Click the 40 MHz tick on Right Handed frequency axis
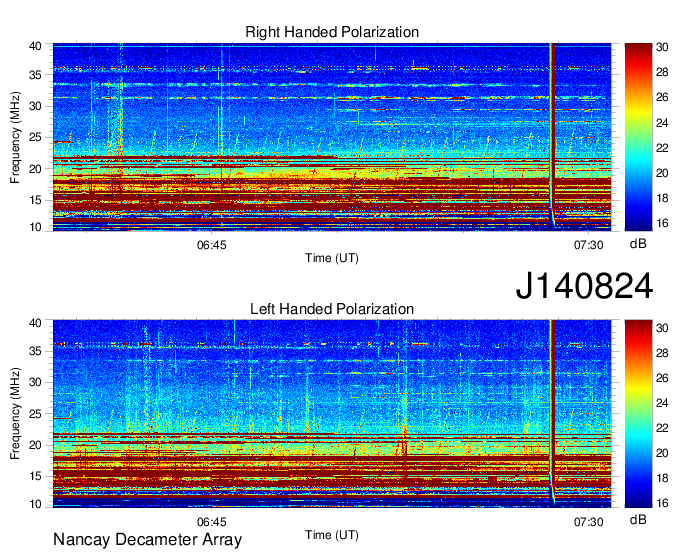Image resolution: width=680 pixels, height=552 pixels. pyautogui.click(x=35, y=46)
